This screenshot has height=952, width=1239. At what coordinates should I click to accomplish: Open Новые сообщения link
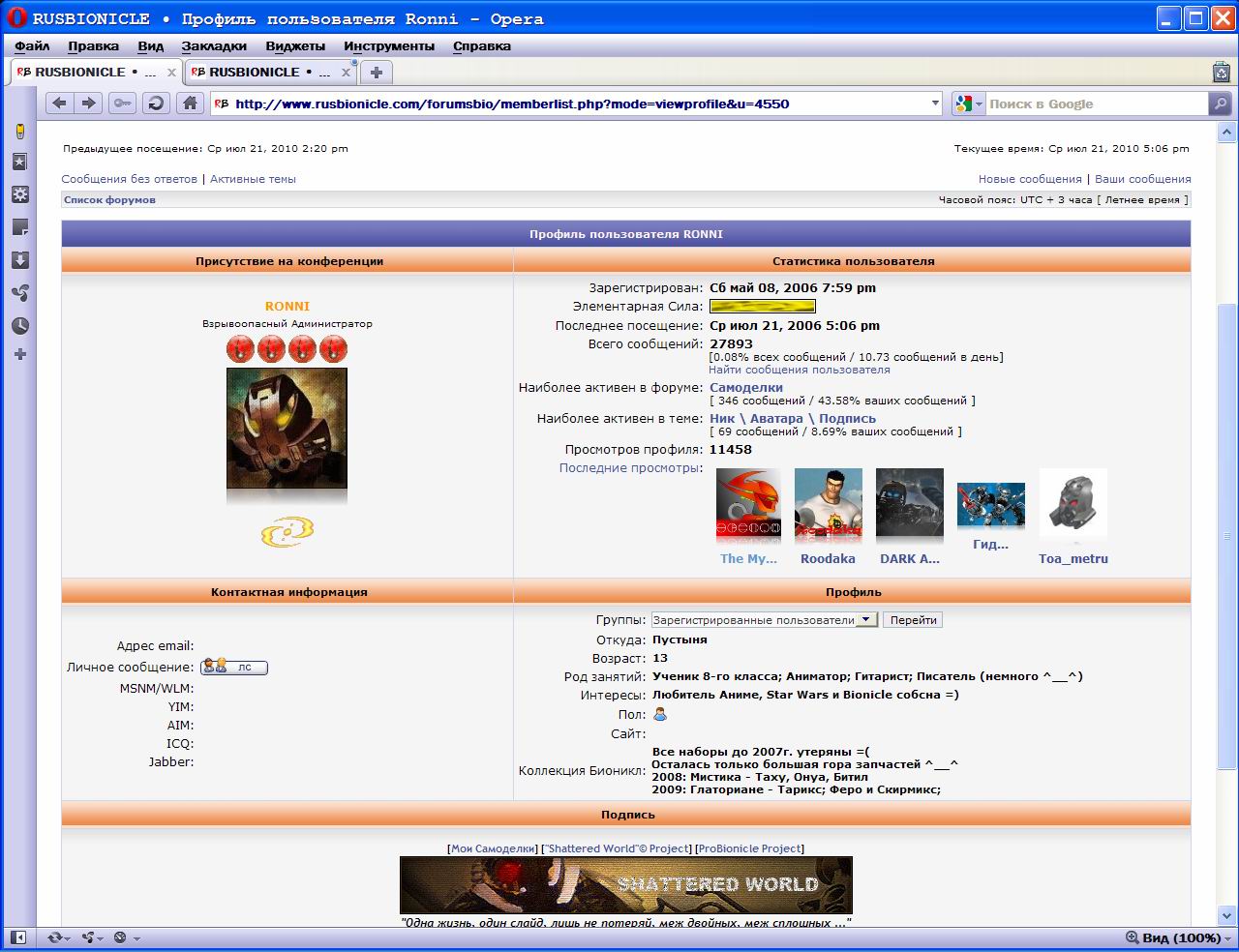[1030, 179]
